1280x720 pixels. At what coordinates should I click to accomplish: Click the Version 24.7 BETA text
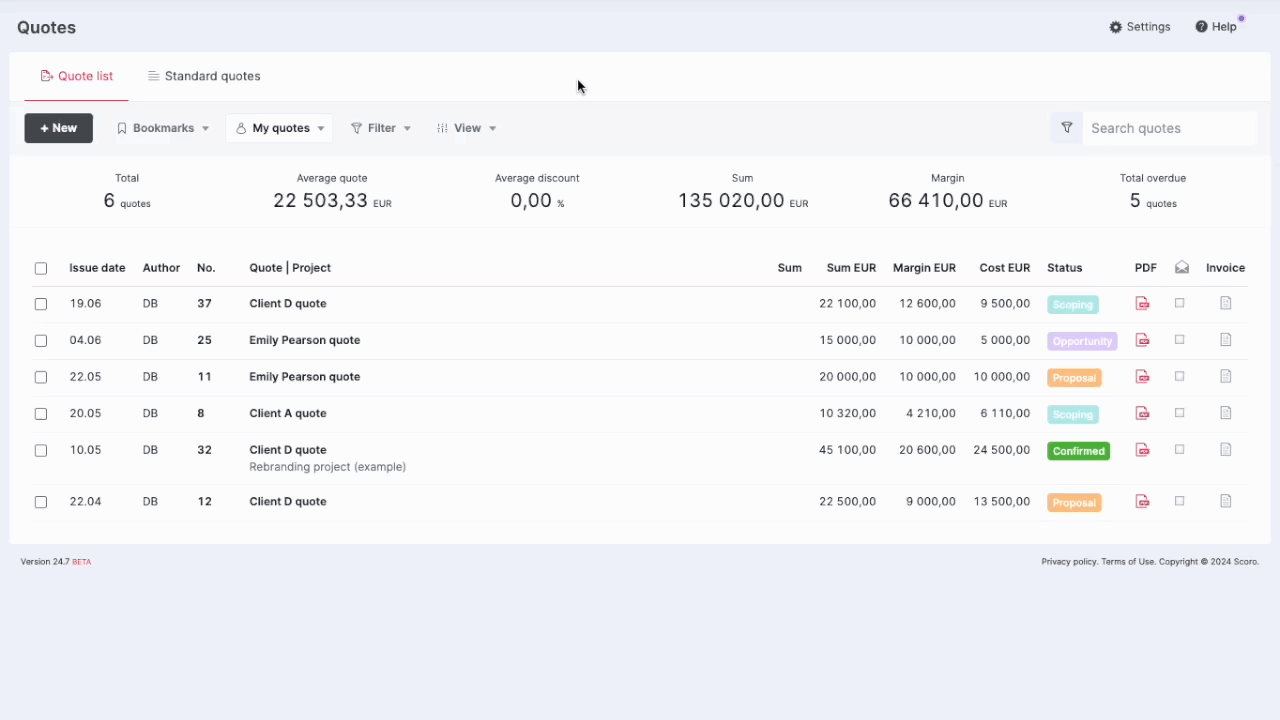56,562
